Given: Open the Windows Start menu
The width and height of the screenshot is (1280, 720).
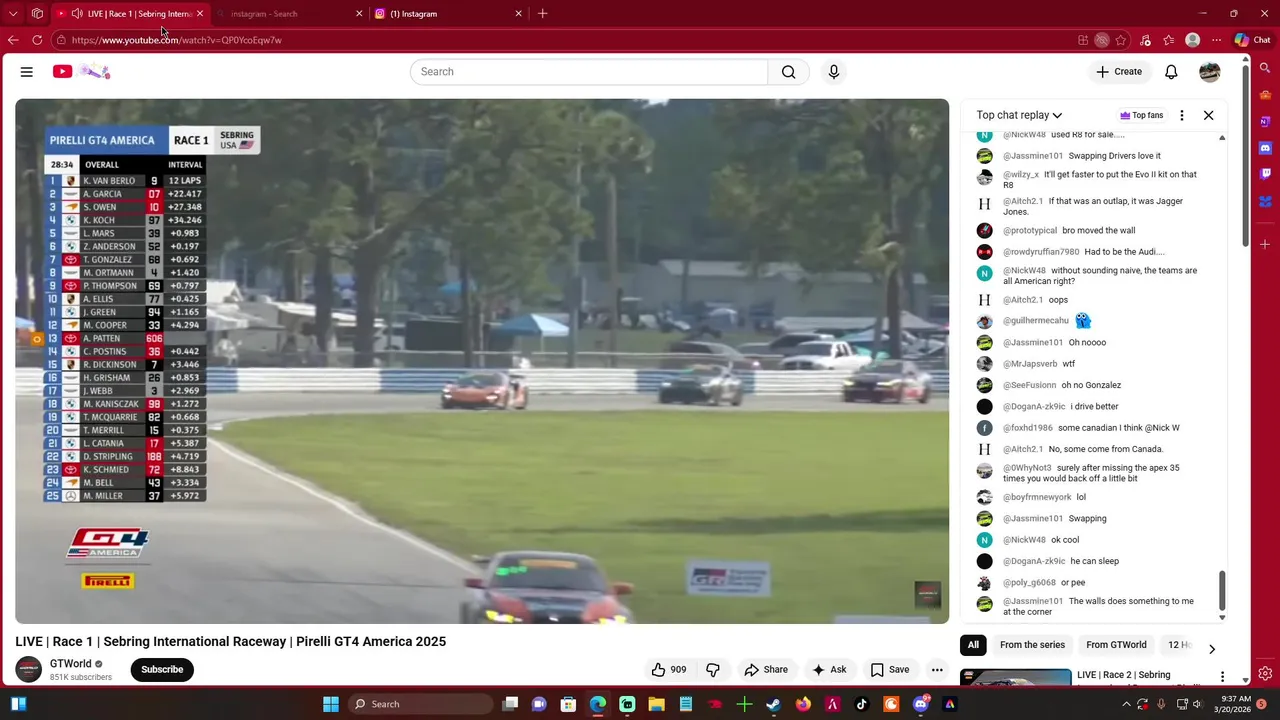Looking at the screenshot, I should 331,704.
